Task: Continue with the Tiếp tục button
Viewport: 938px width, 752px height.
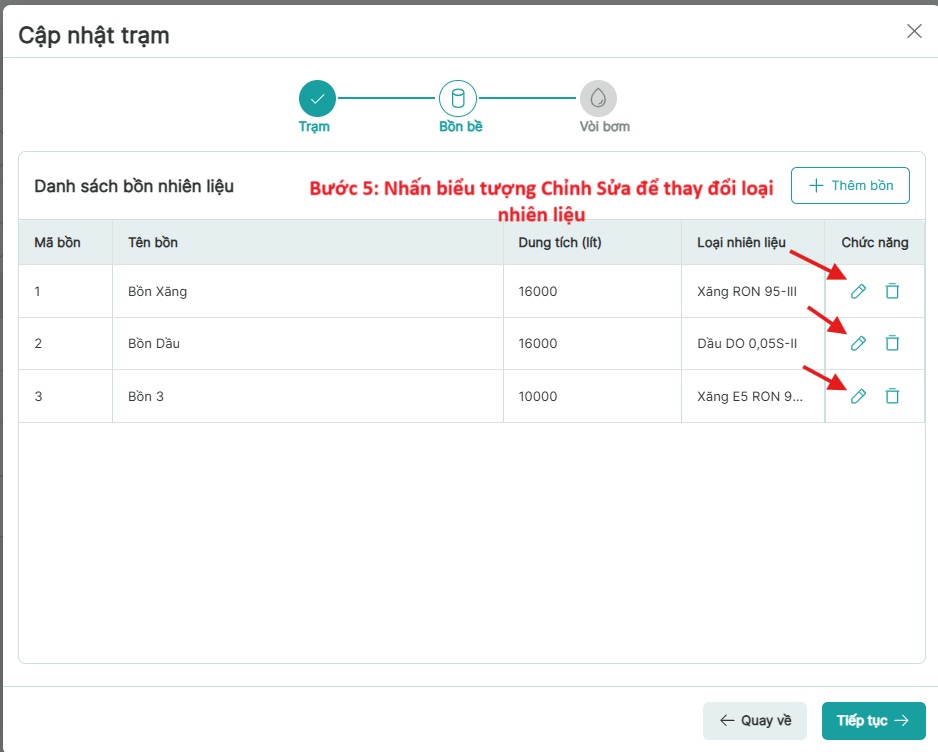Action: point(873,720)
